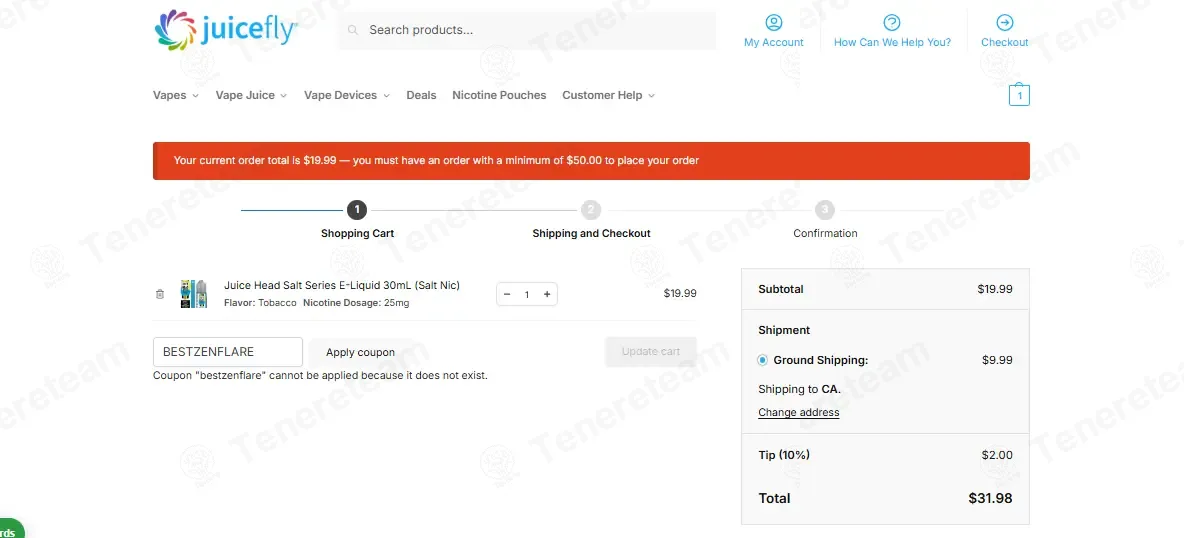Viewport: 1184px width, 538px height.
Task: Click the Checkout arrow icon
Action: click(x=1004, y=22)
